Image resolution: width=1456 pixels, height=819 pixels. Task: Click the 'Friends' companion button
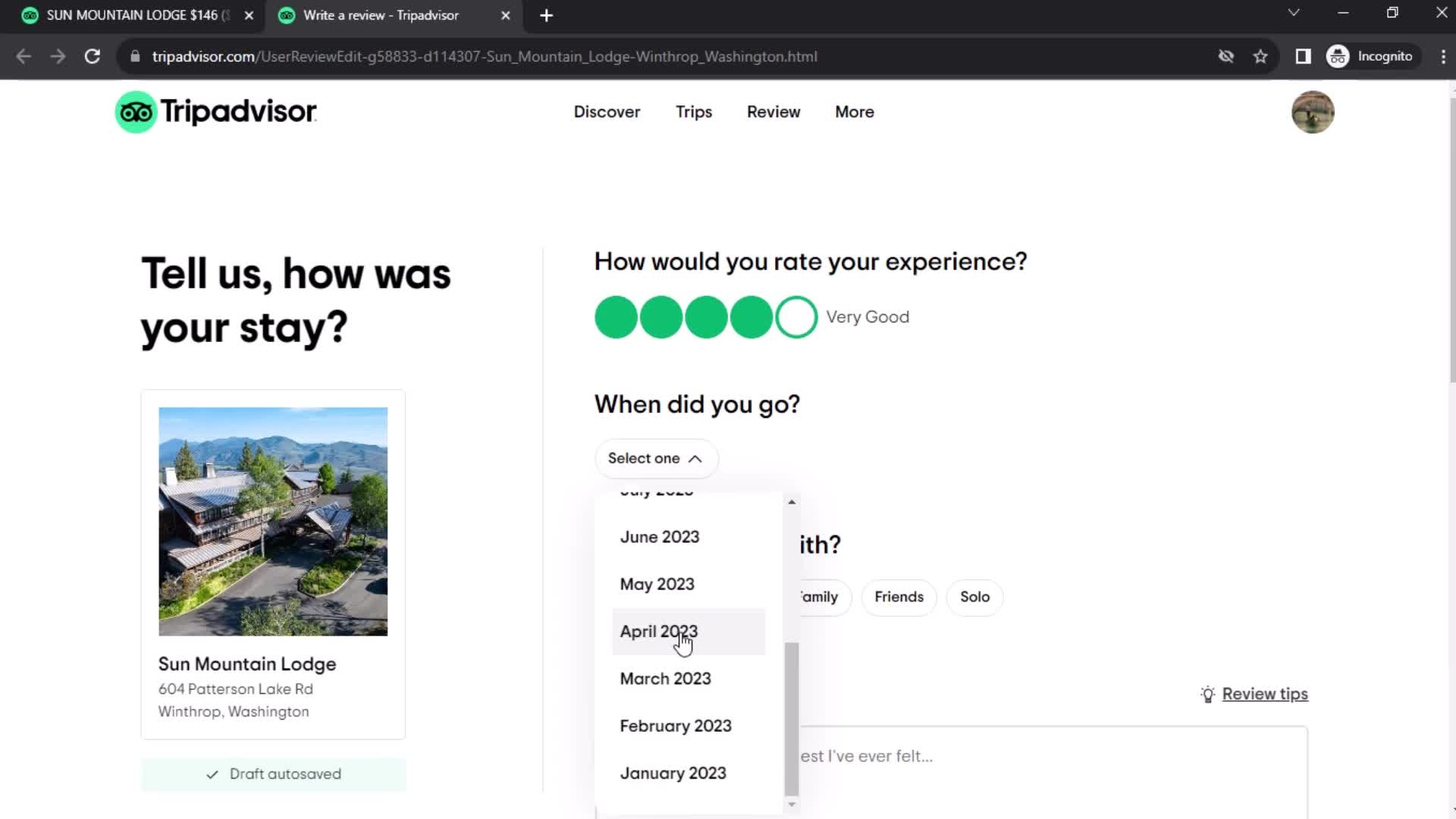pos(898,596)
